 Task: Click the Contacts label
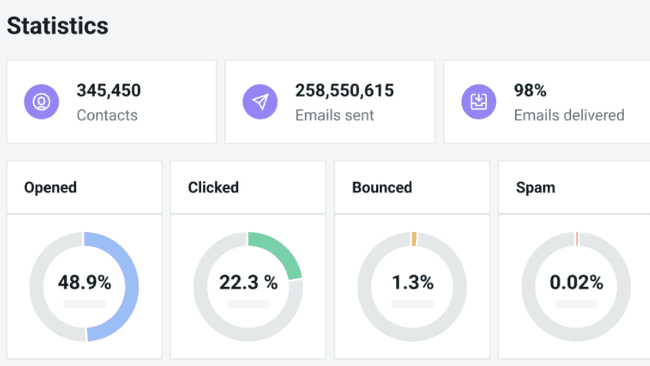coord(107,115)
